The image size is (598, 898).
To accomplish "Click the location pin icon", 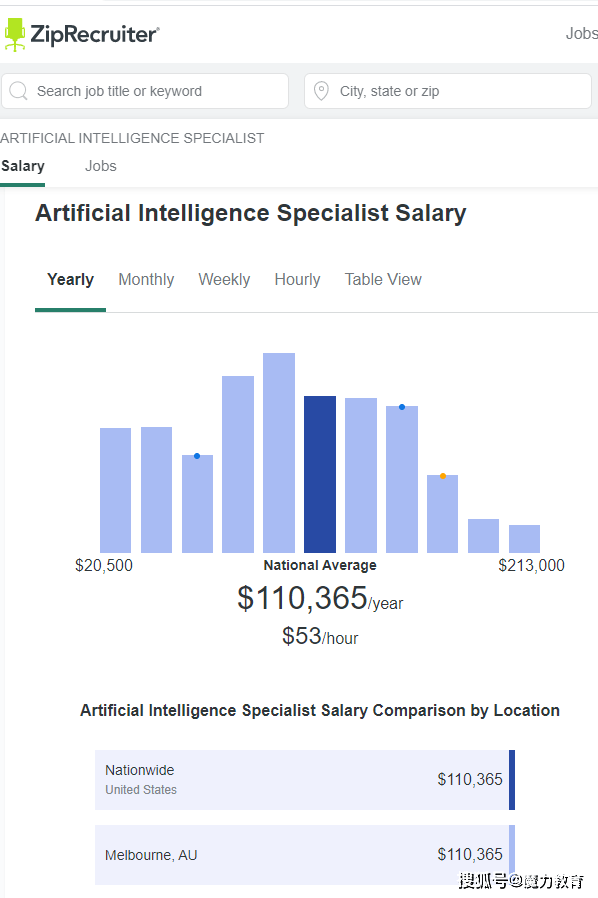I will 321,90.
